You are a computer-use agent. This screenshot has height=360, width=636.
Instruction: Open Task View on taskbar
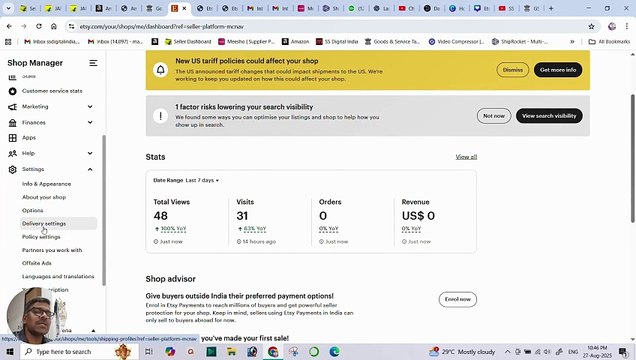149,351
